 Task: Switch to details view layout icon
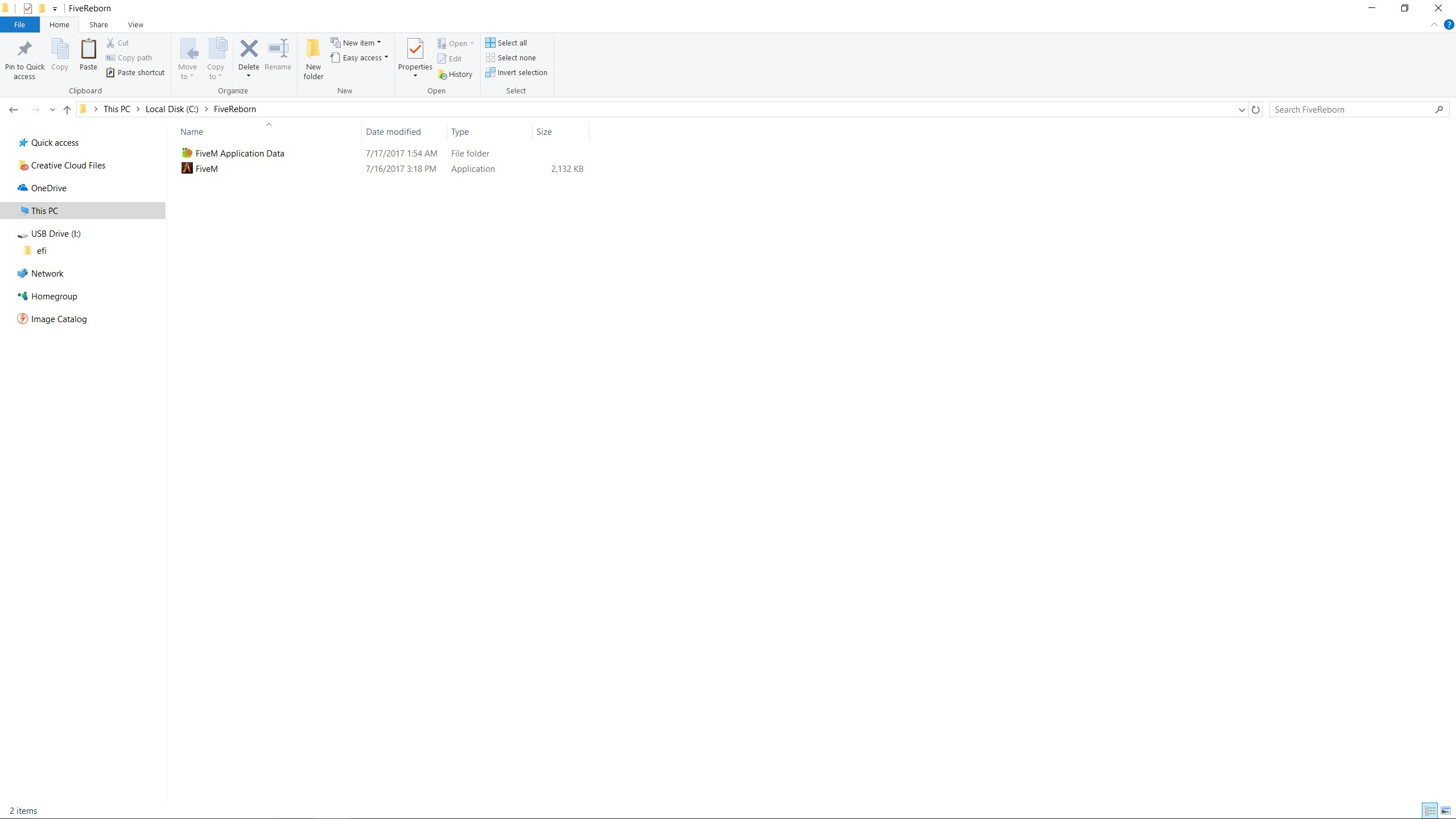[x=1430, y=810]
